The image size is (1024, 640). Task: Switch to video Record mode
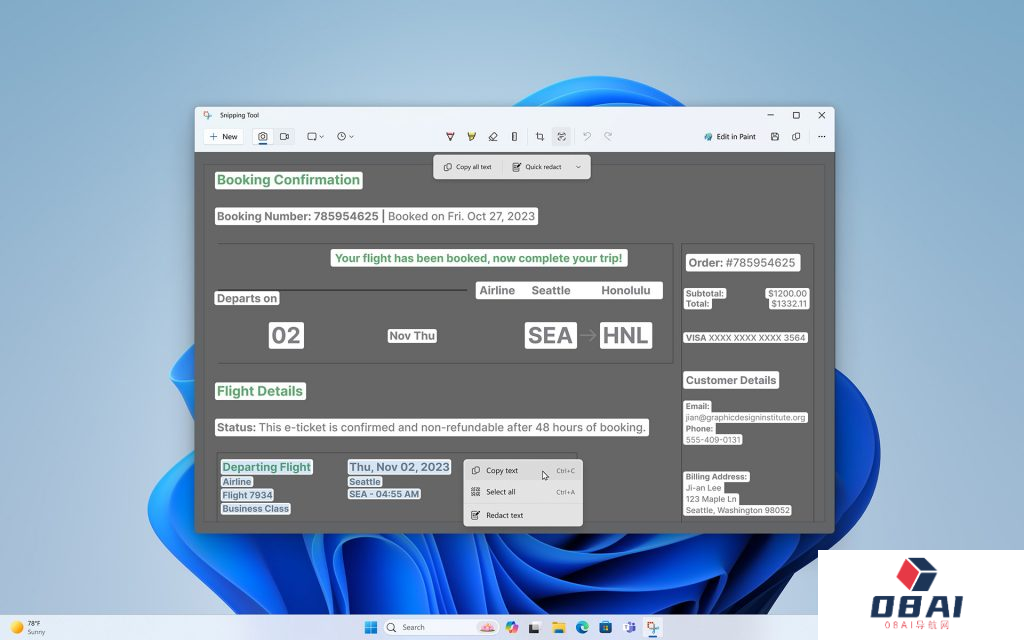[x=284, y=136]
